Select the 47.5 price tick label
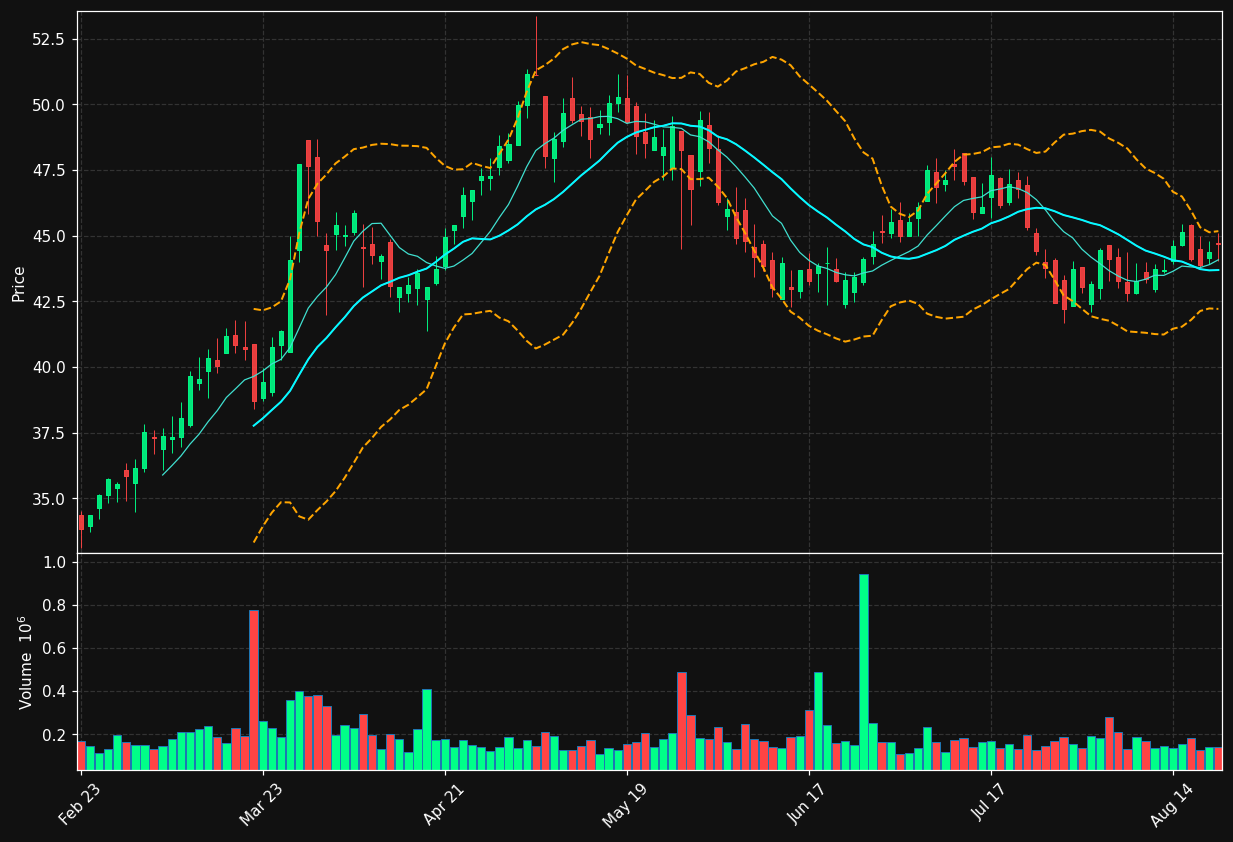This screenshot has width=1233, height=842. (49, 171)
